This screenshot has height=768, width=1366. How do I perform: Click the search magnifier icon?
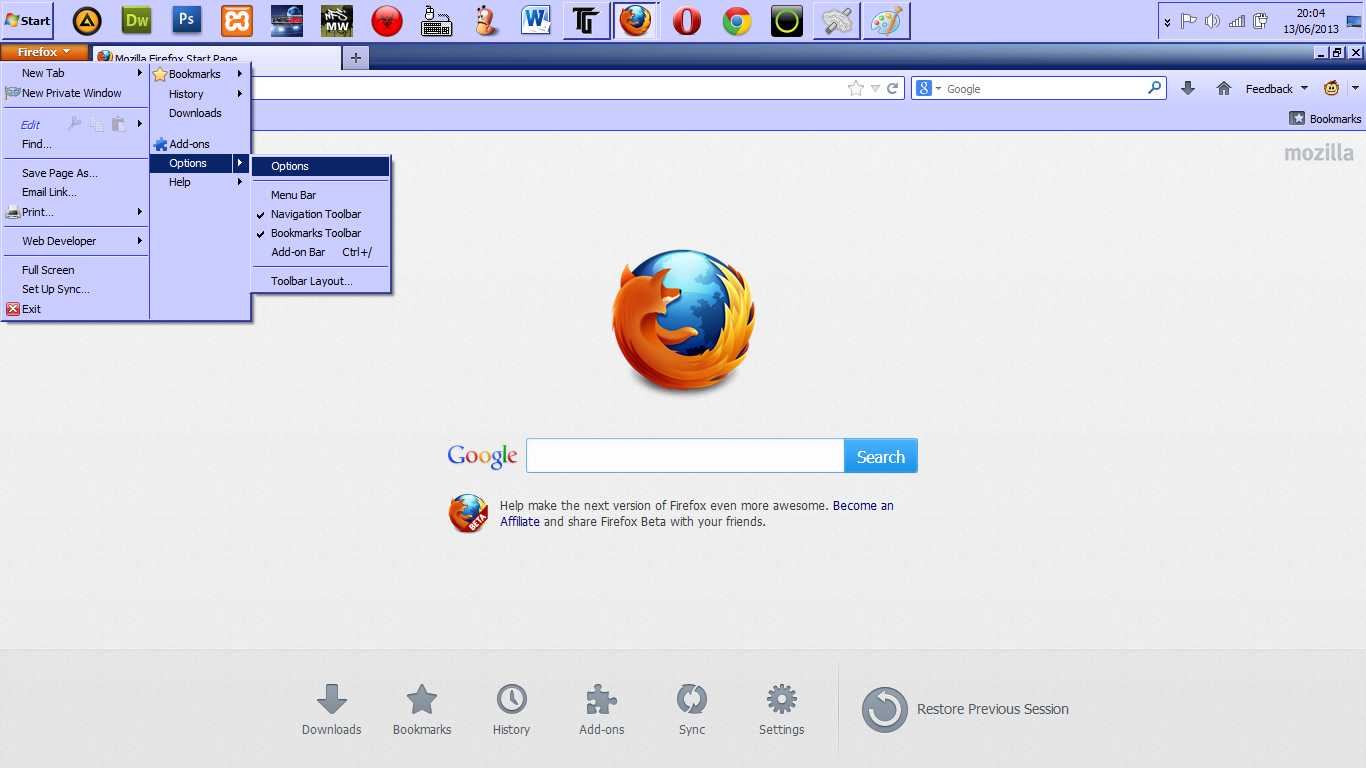(x=1155, y=88)
